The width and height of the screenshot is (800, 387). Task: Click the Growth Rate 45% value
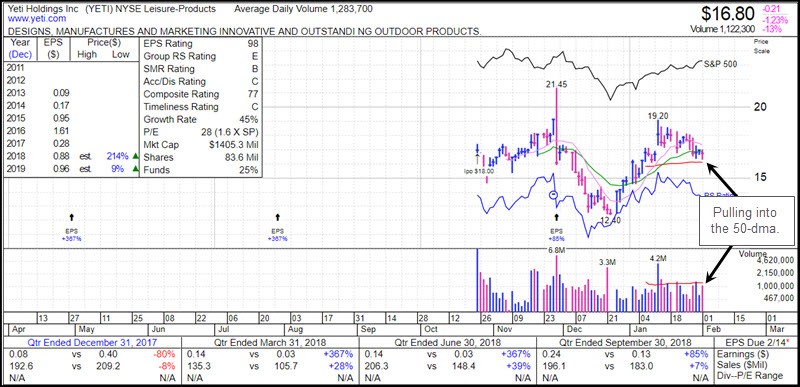pyautogui.click(x=249, y=120)
